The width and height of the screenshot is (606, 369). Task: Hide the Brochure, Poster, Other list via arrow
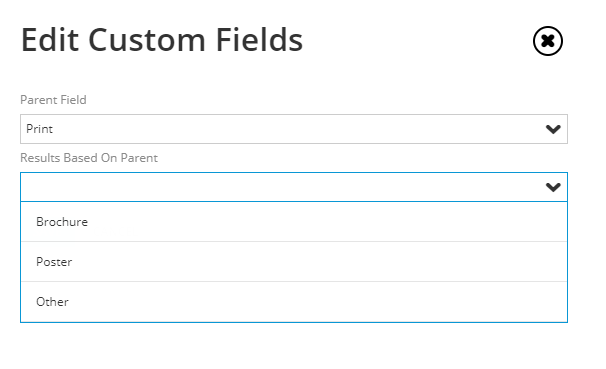[553, 187]
